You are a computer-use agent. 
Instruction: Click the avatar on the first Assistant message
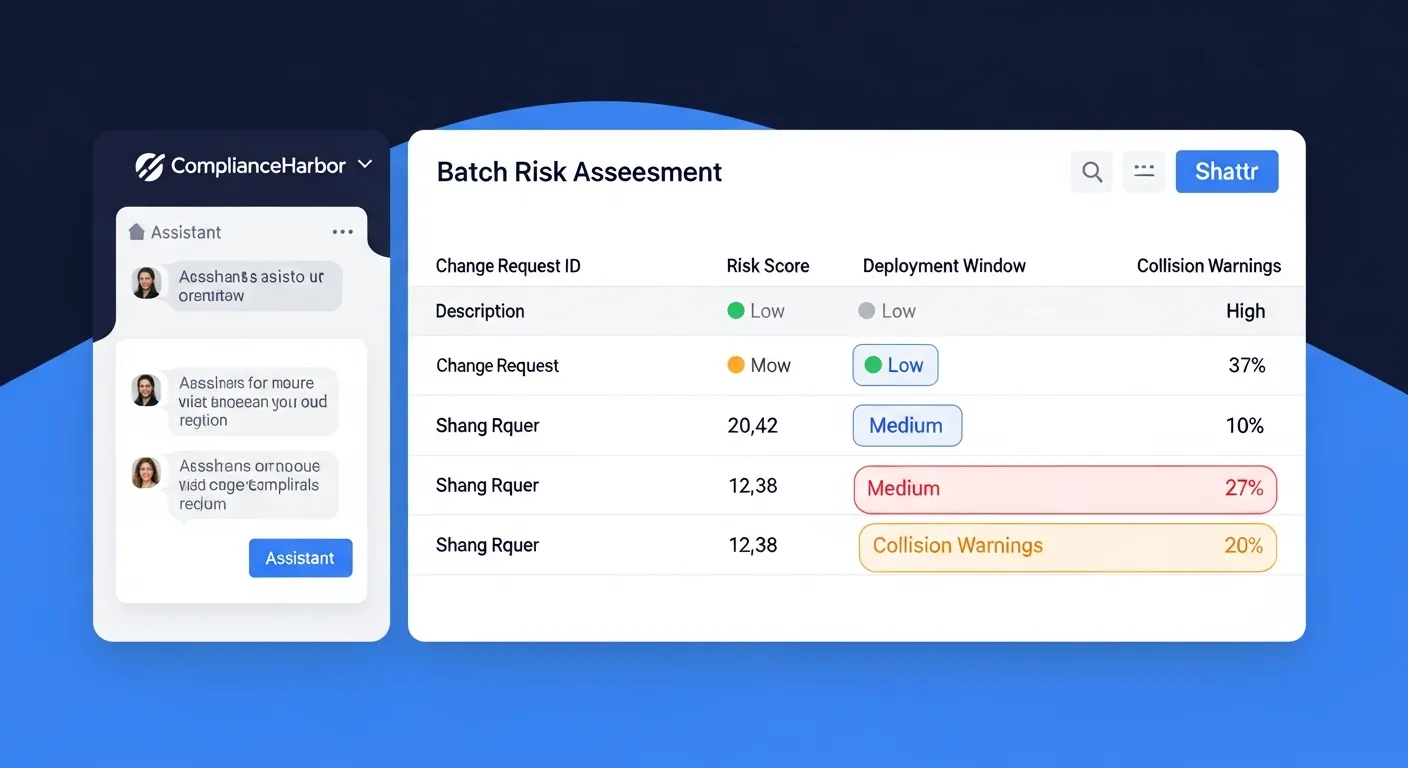146,283
